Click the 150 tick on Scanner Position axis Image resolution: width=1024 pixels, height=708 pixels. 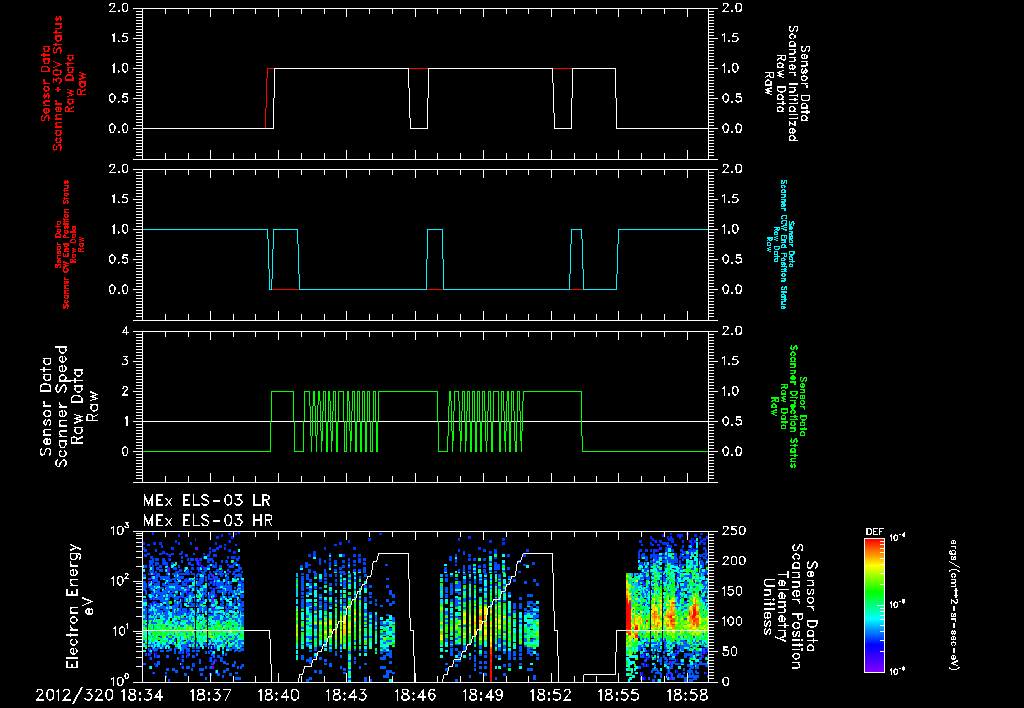tap(733, 591)
